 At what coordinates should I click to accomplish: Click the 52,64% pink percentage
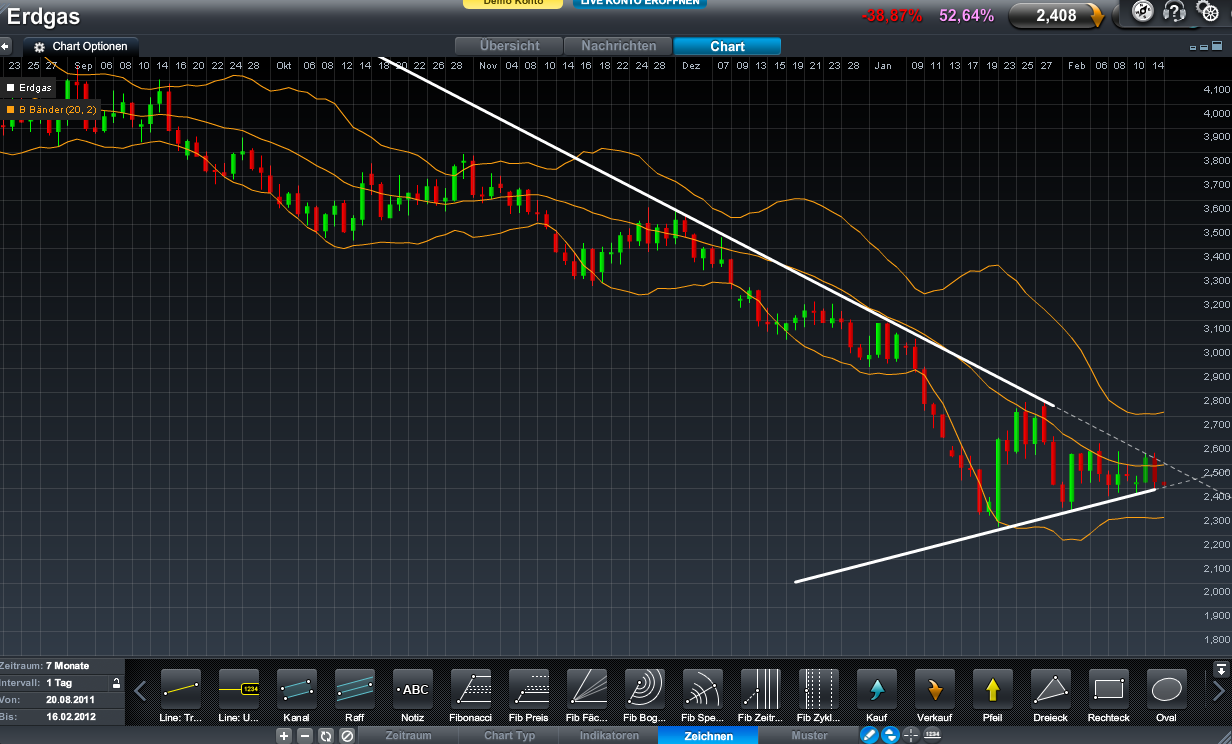point(966,16)
